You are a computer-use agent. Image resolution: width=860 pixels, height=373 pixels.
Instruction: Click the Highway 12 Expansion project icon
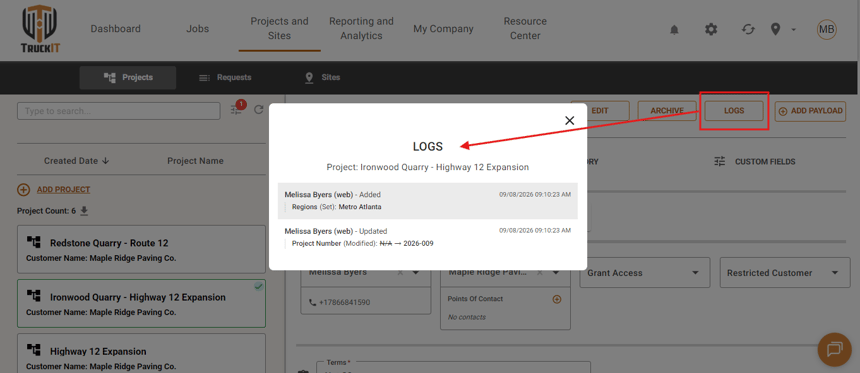pyautogui.click(x=33, y=350)
